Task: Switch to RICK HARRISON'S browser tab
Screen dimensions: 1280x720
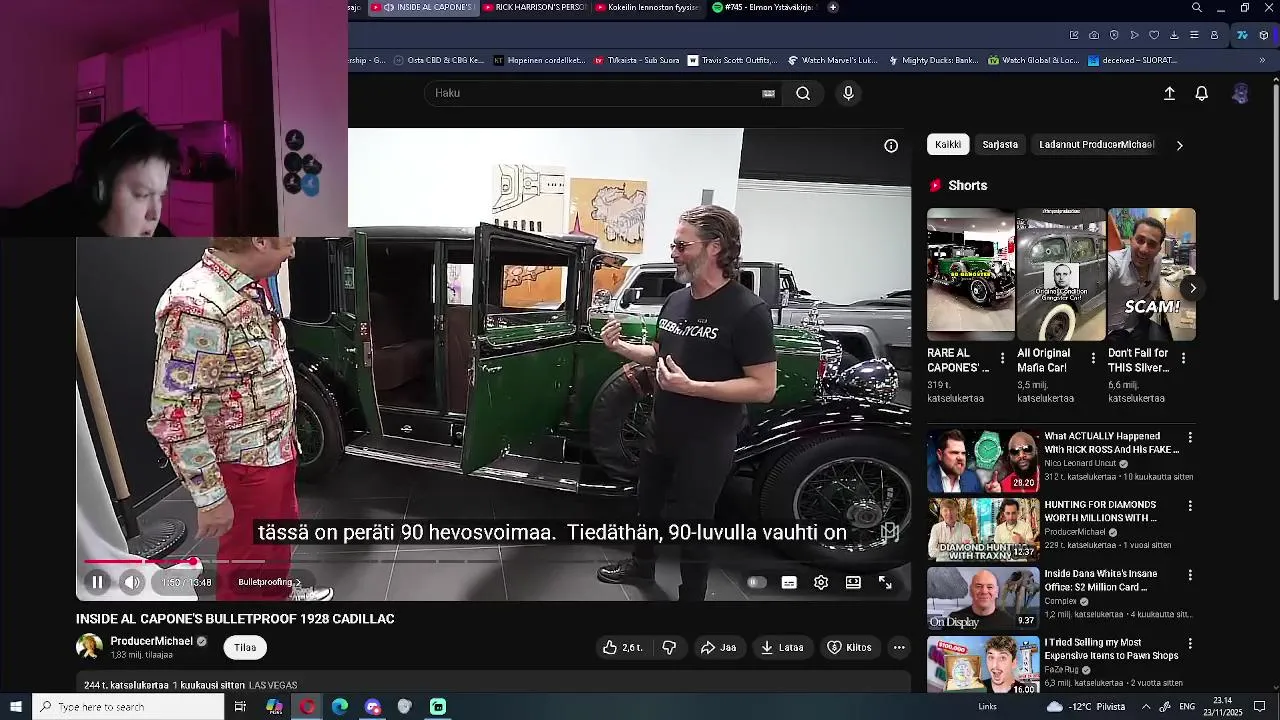Action: (x=535, y=7)
